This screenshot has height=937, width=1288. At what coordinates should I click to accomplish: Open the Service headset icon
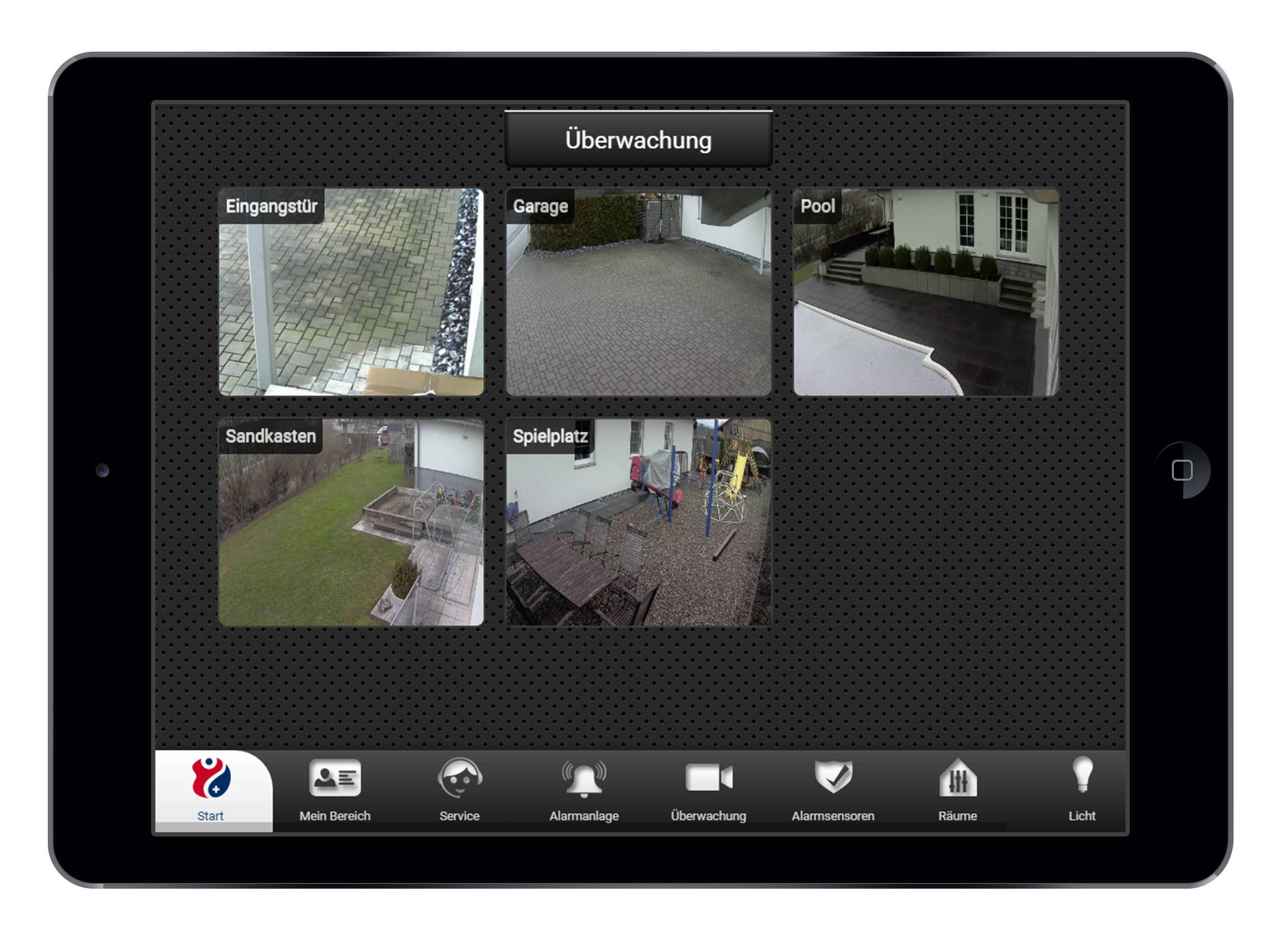[460, 778]
